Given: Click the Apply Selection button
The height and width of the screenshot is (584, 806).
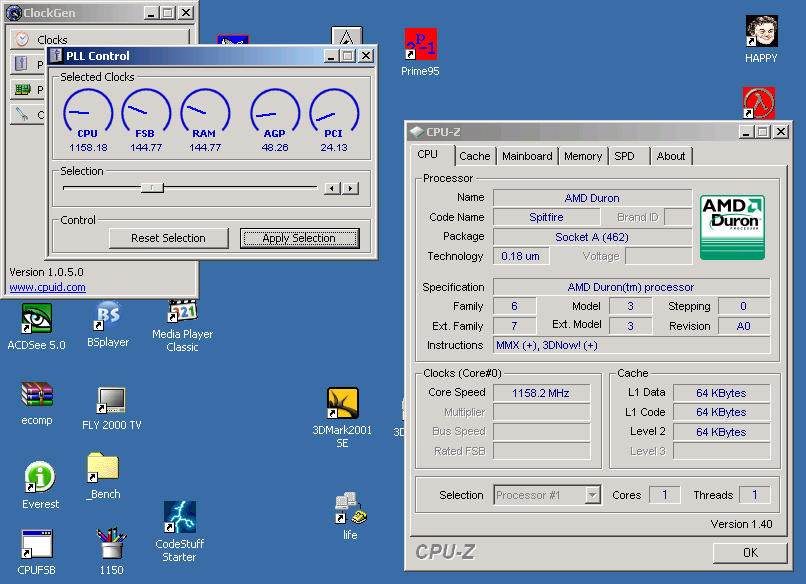Looking at the screenshot, I should tap(299, 238).
